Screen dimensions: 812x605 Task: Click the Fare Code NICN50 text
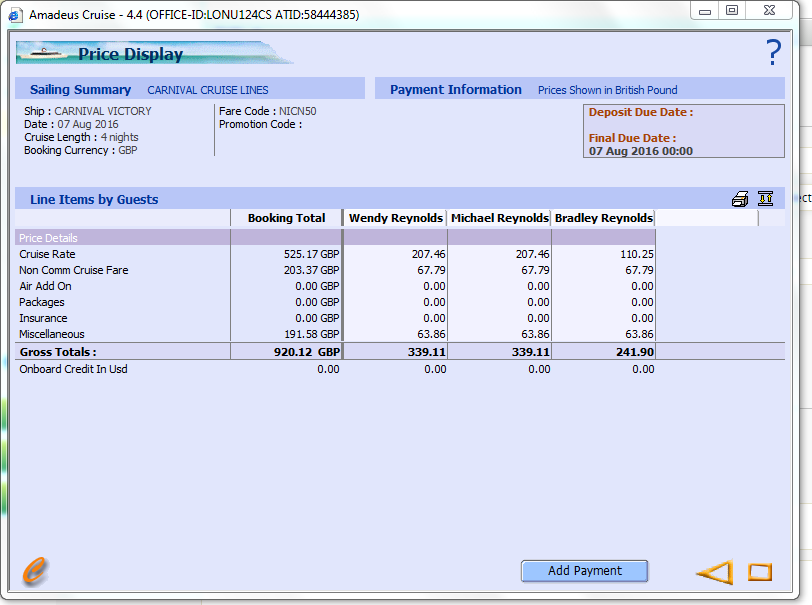[x=267, y=111]
